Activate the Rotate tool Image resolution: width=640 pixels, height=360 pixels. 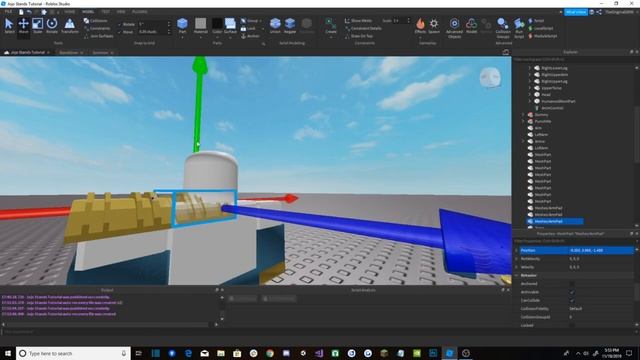(x=52, y=26)
